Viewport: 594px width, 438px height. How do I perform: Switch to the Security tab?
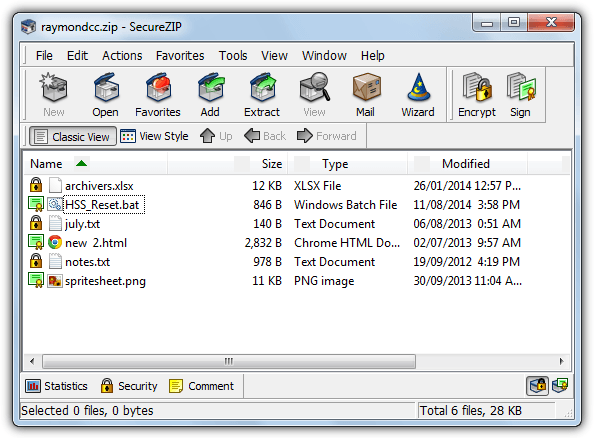point(129,386)
